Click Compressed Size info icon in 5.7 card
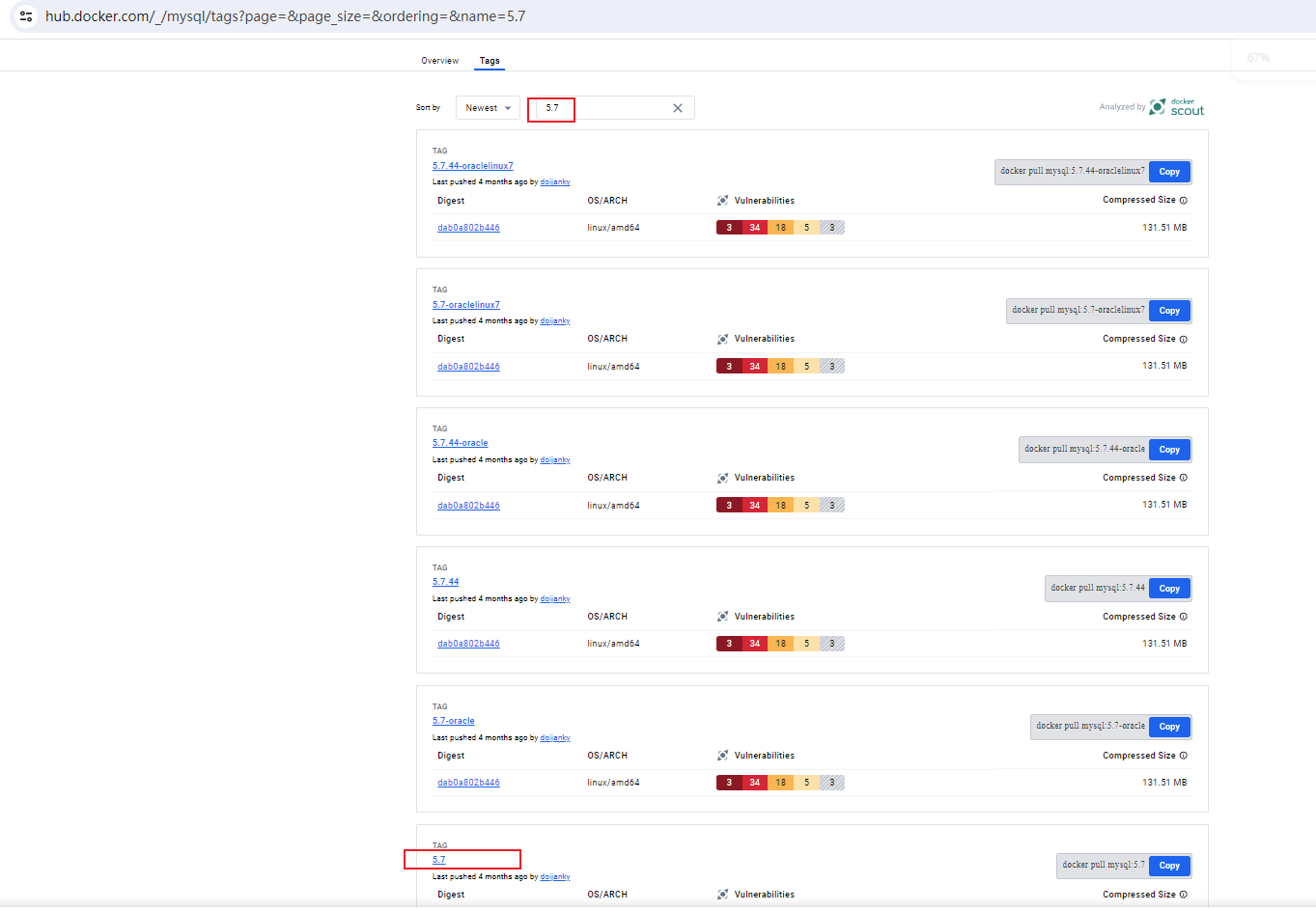Image resolution: width=1316 pixels, height=911 pixels. (x=1184, y=895)
